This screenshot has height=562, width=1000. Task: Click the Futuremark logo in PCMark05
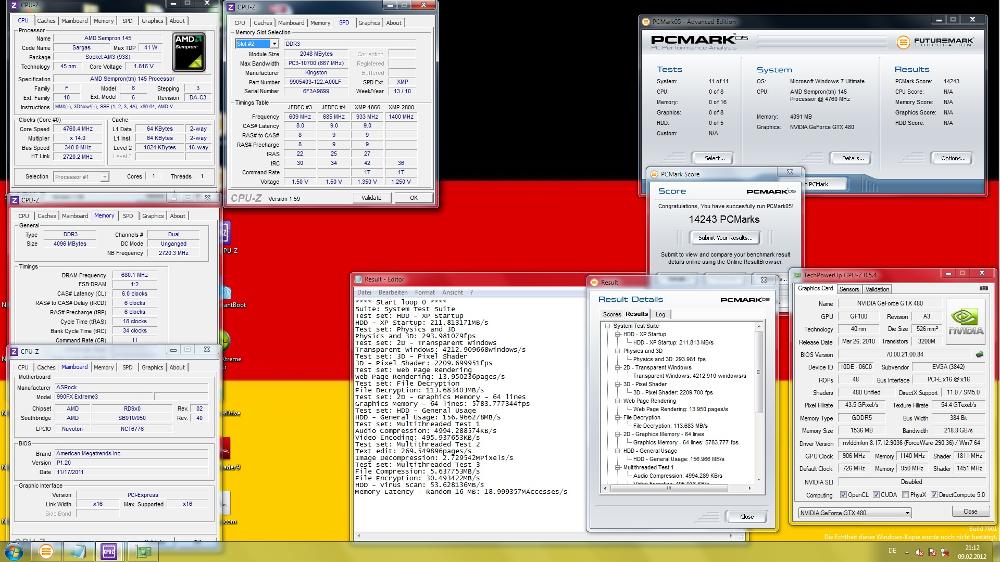[x=936, y=41]
